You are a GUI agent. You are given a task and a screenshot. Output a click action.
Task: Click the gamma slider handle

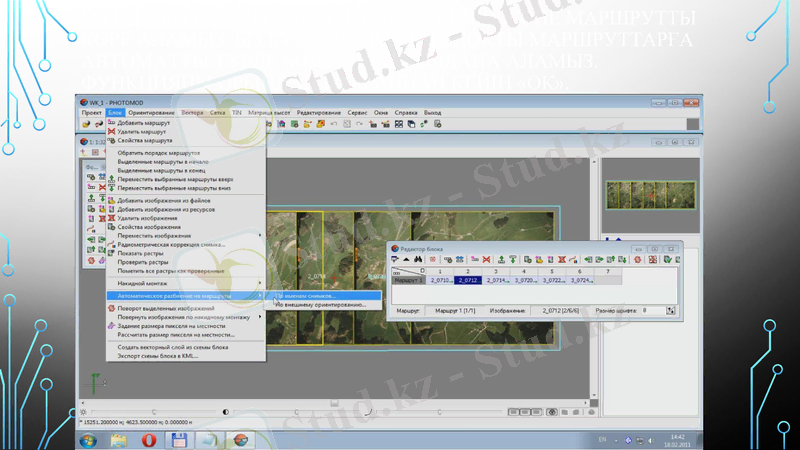(439, 412)
